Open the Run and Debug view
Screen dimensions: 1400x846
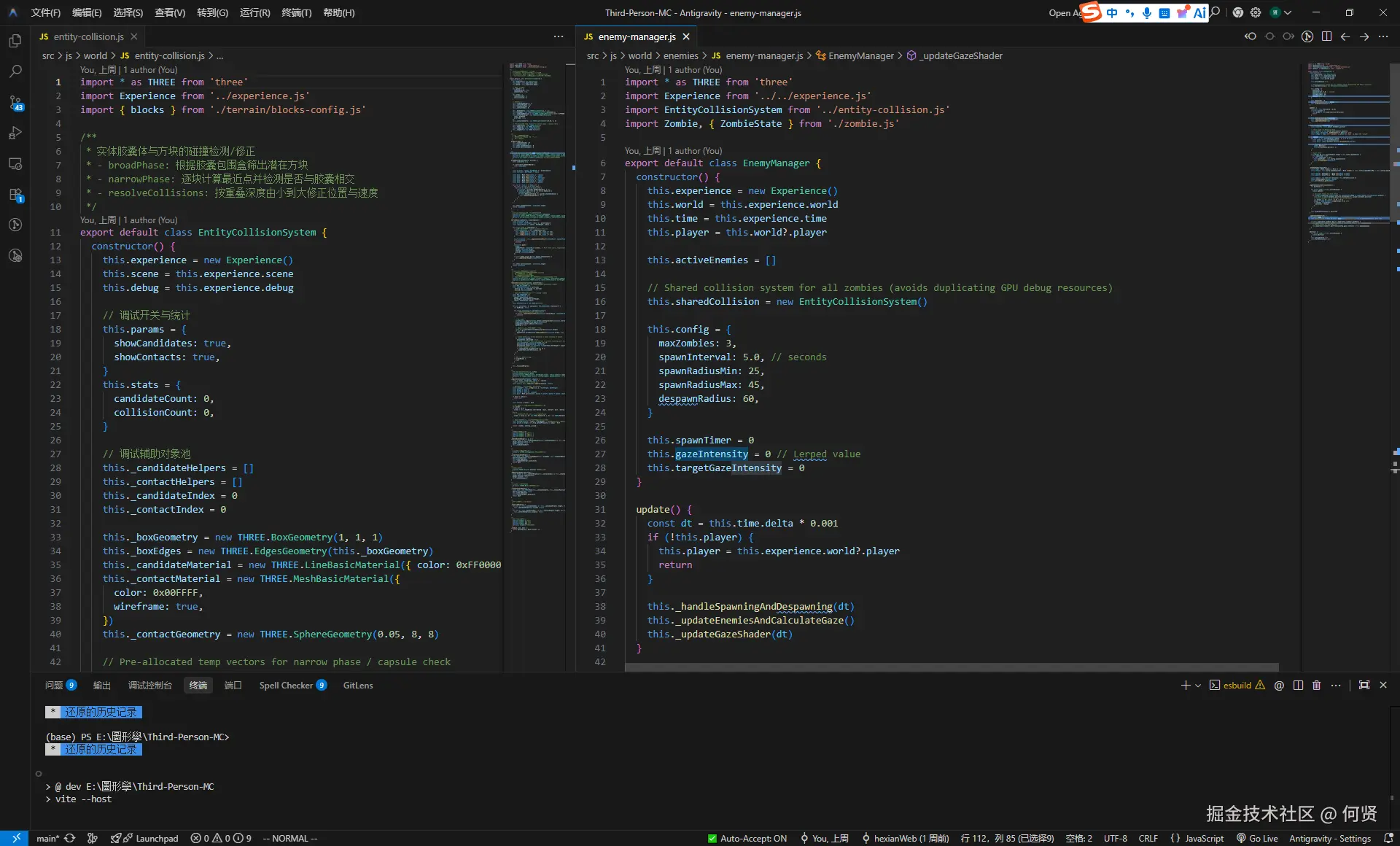point(15,133)
